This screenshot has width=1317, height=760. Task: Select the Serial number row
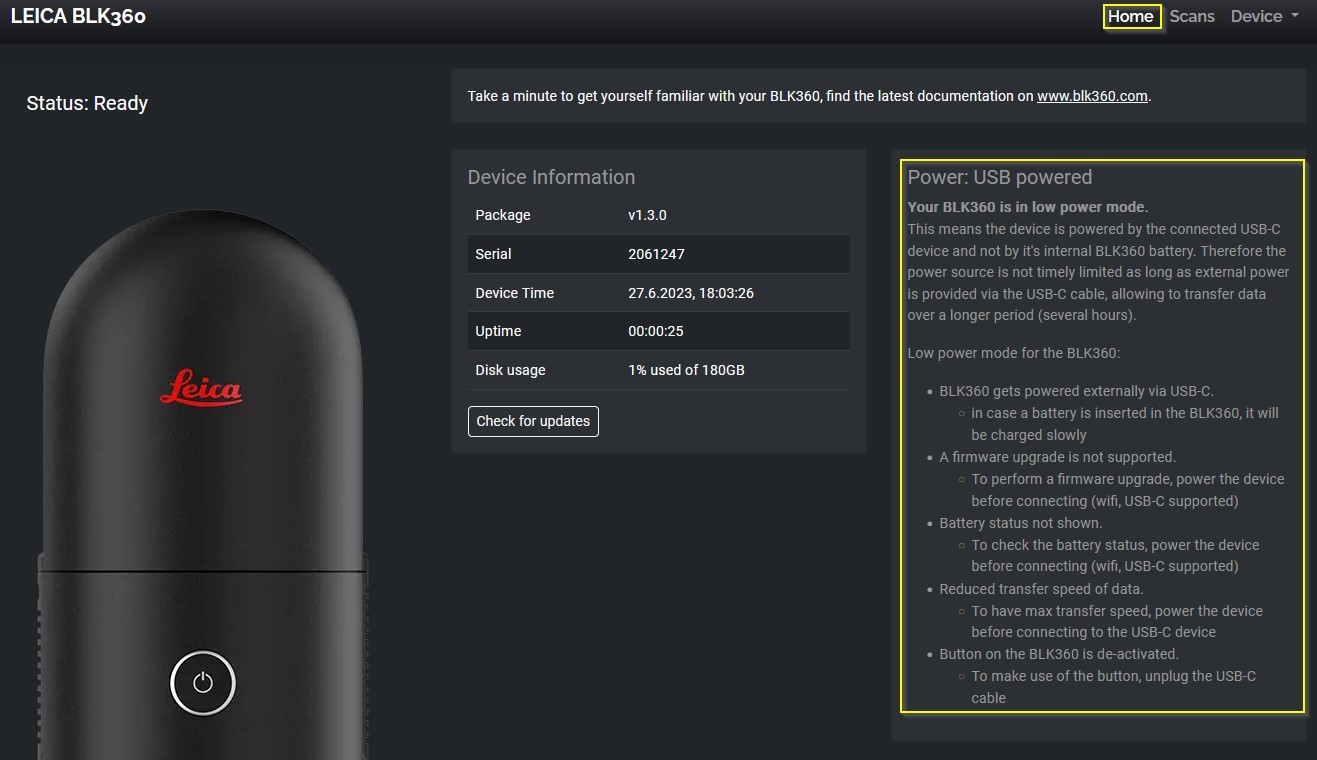pyautogui.click(x=659, y=254)
